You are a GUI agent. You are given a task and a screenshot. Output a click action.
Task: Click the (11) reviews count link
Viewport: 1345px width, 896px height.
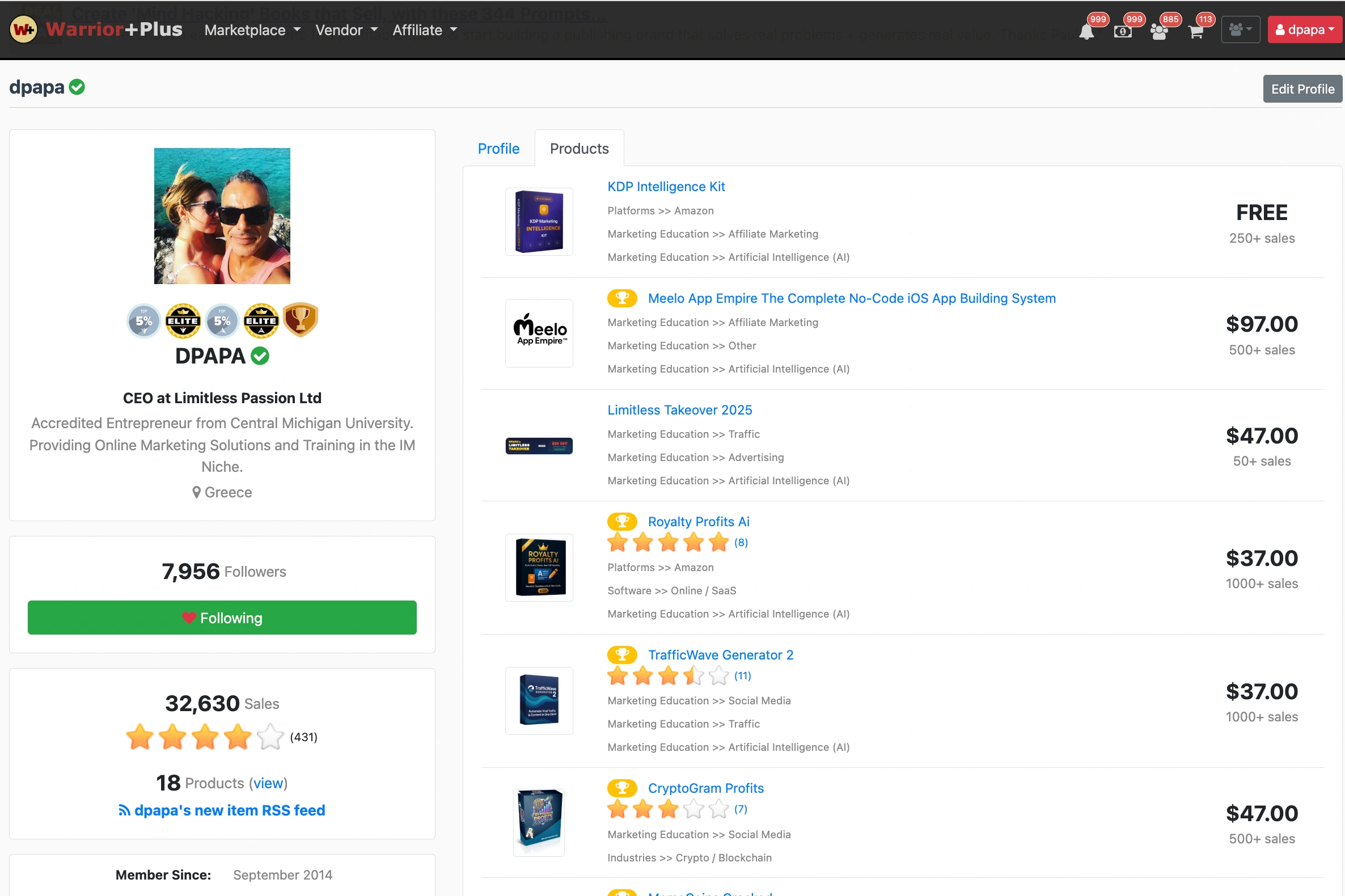[743, 675]
